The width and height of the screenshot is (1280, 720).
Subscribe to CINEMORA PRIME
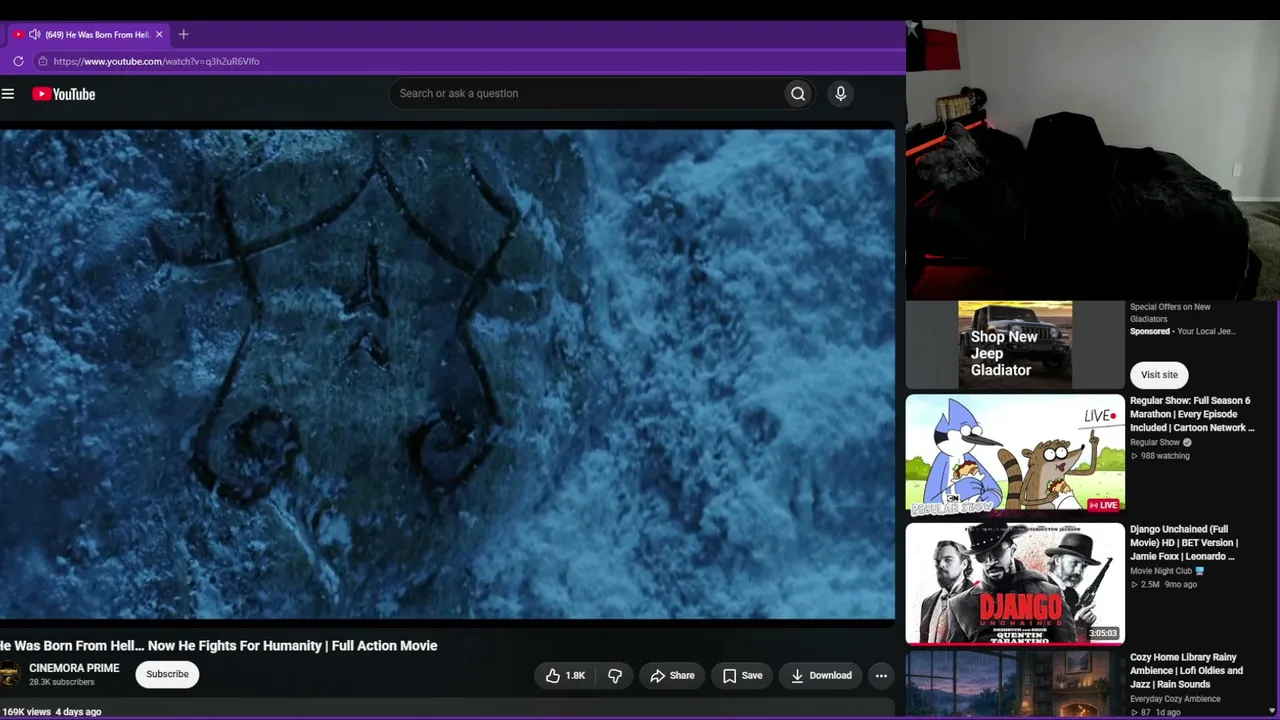[167, 674]
